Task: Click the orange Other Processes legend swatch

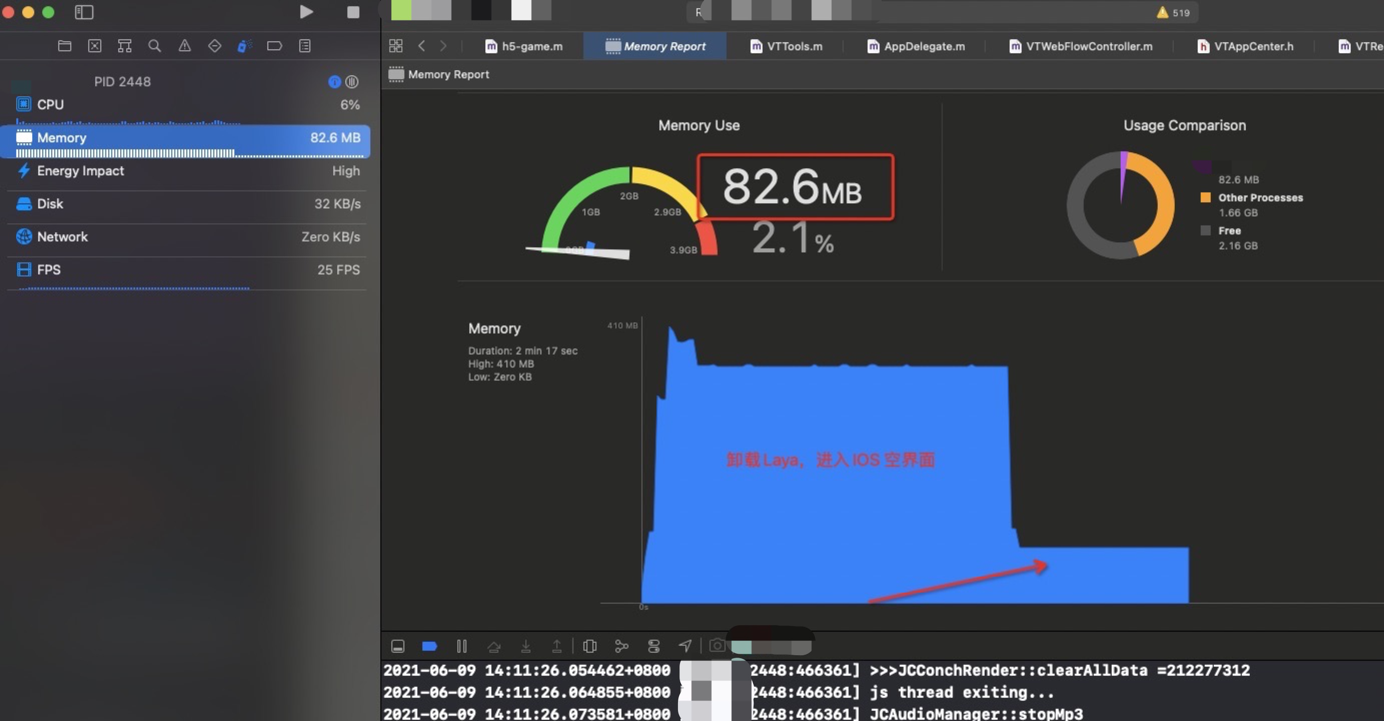Action: click(x=1206, y=198)
